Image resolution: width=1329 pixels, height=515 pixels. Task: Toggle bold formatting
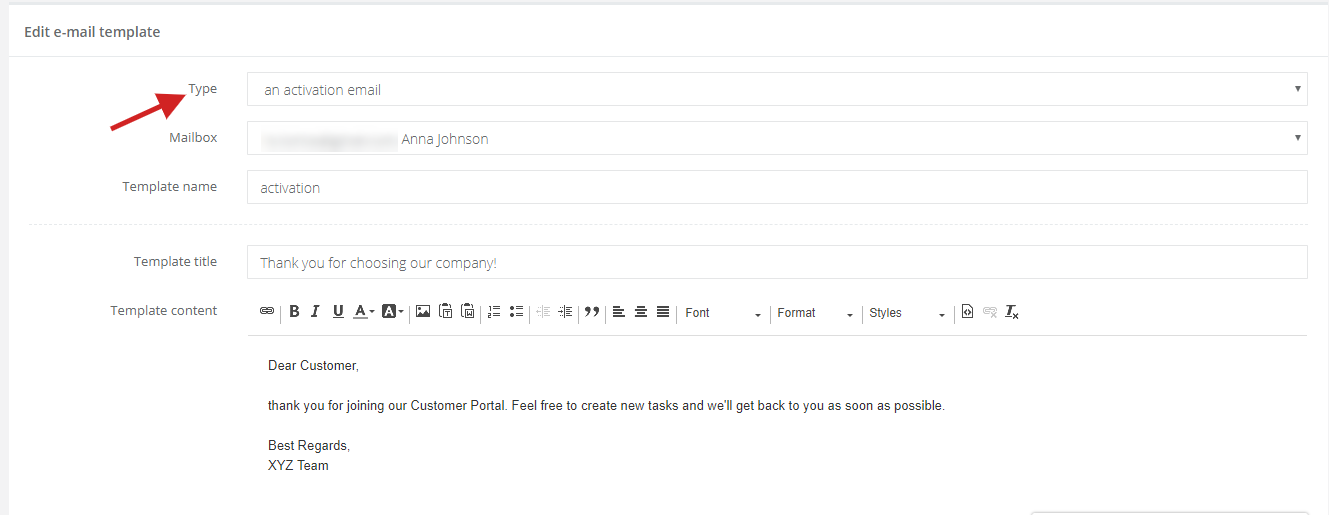(294, 312)
